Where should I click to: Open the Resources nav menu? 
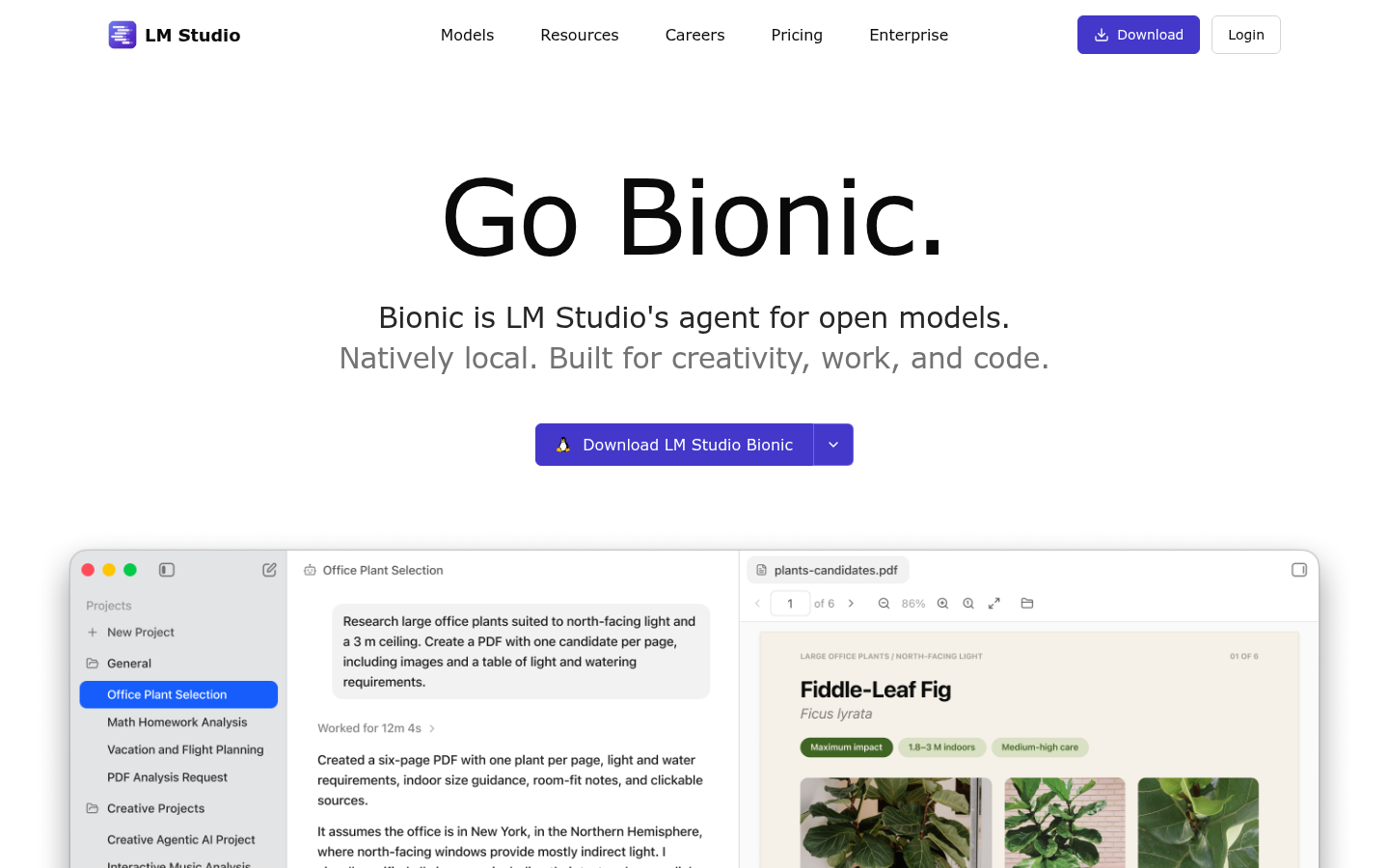click(580, 35)
